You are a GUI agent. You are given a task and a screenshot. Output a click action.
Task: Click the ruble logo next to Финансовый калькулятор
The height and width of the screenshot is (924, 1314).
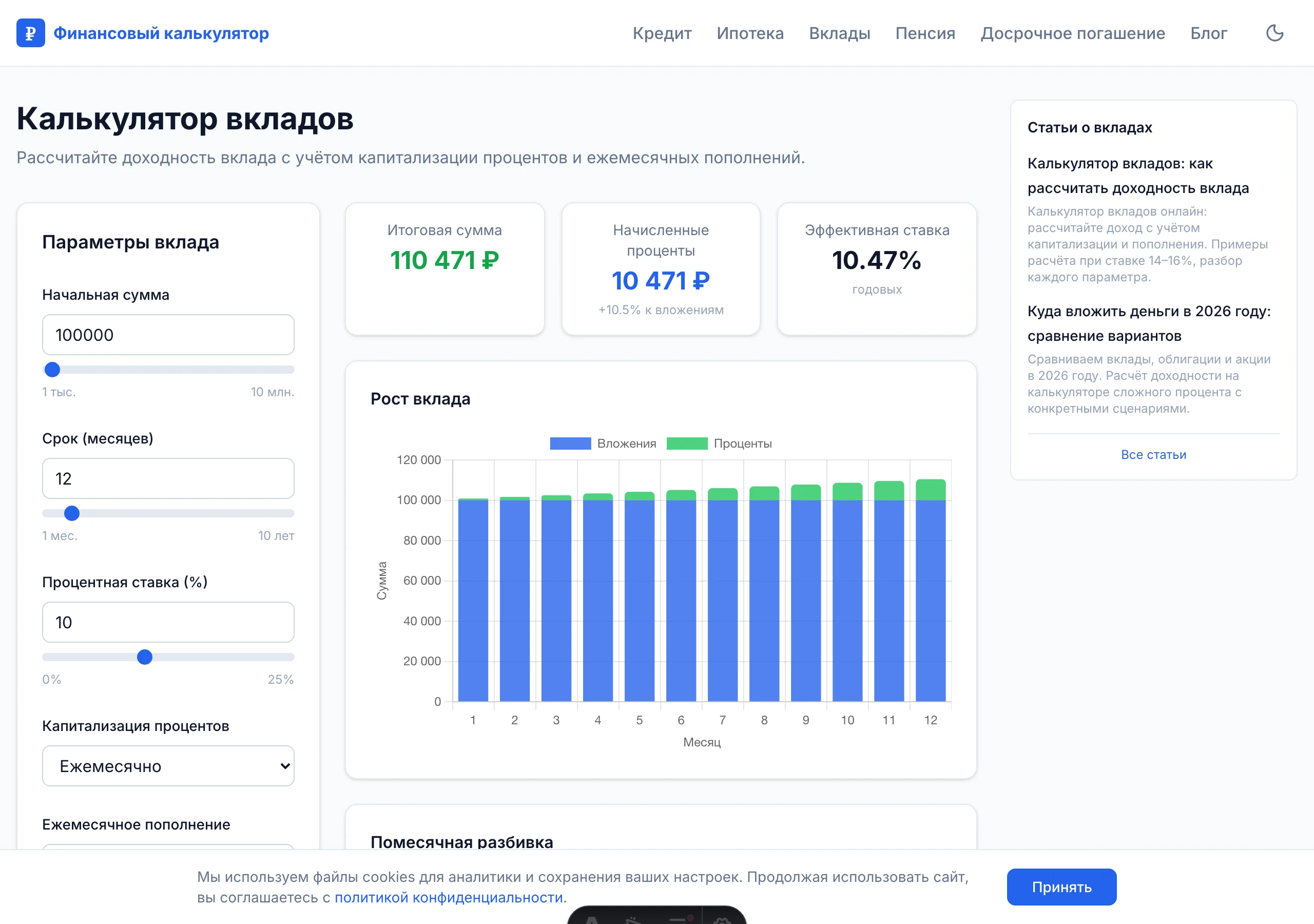pyautogui.click(x=31, y=33)
